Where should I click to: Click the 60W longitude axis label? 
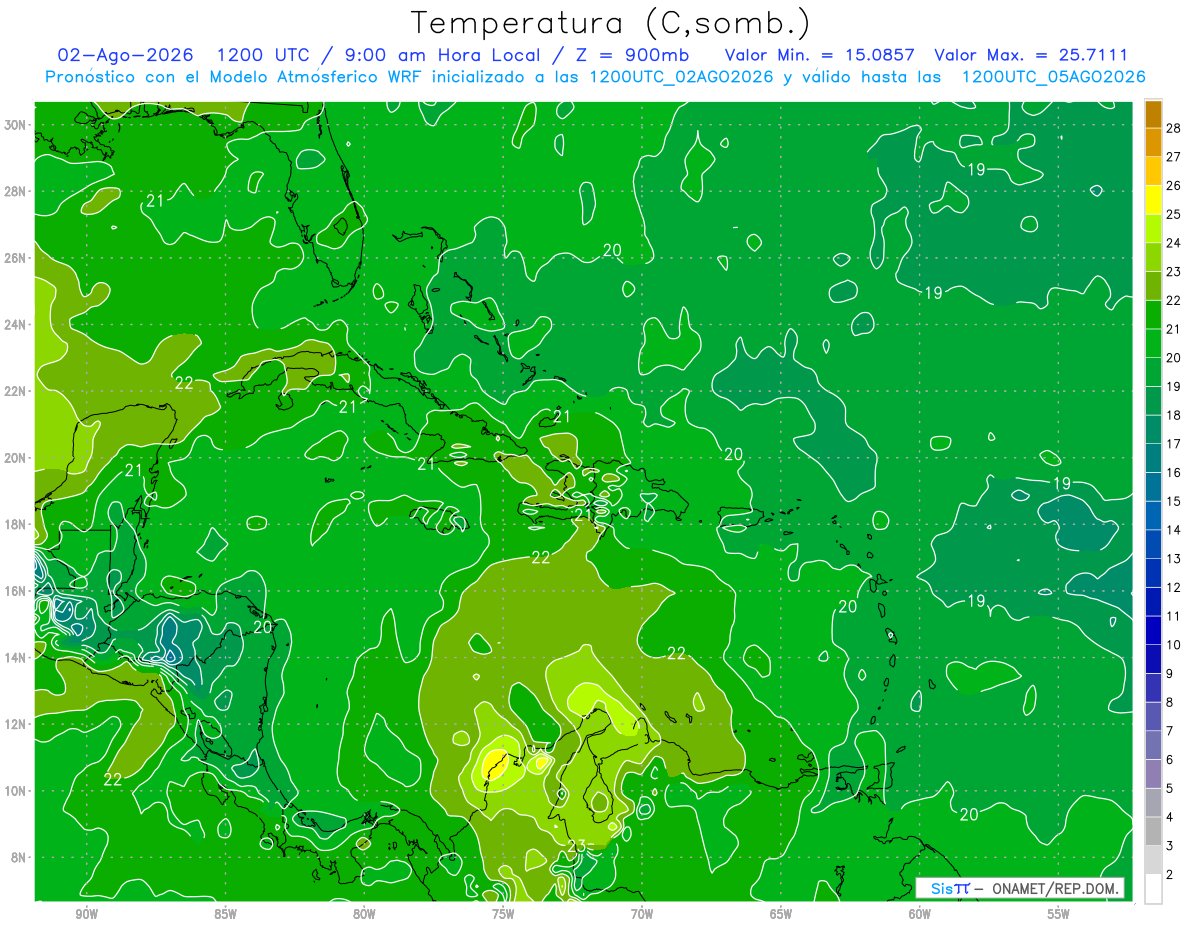pyautogui.click(x=920, y=914)
